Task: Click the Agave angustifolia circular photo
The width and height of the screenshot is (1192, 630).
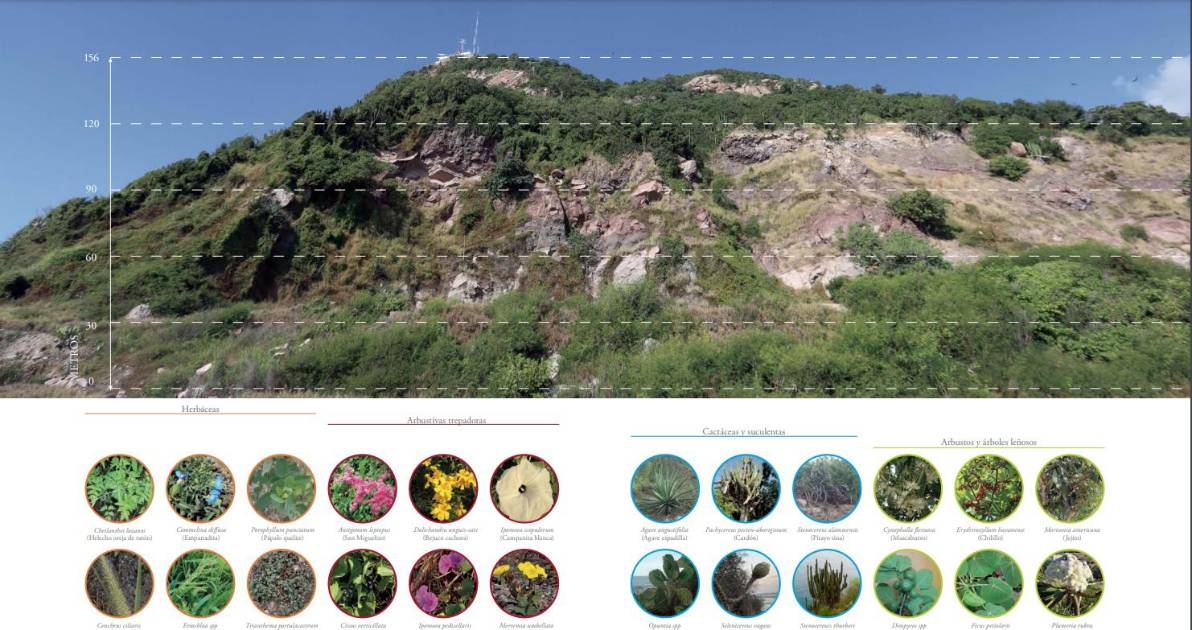Action: point(664,489)
